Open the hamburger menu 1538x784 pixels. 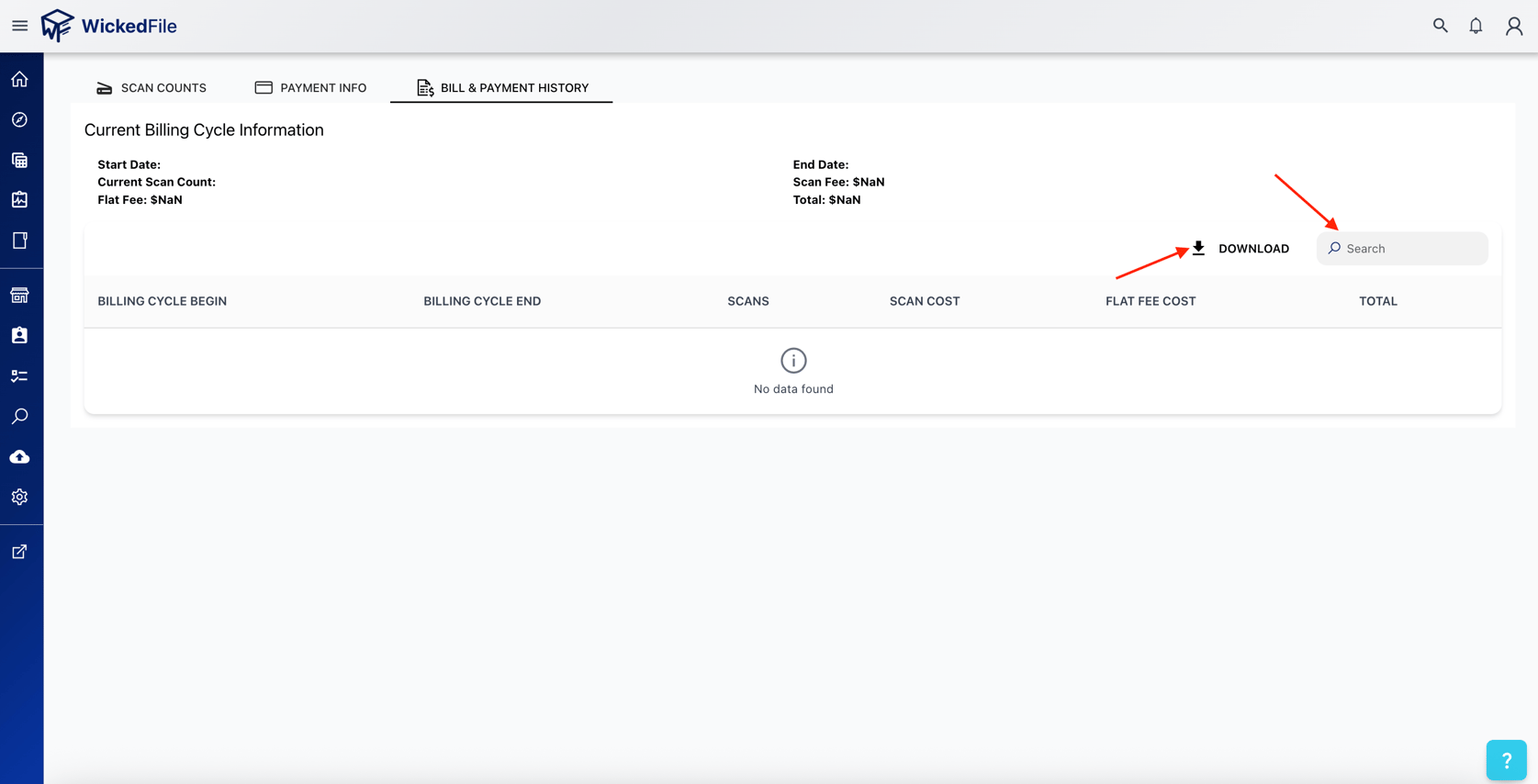(19, 26)
